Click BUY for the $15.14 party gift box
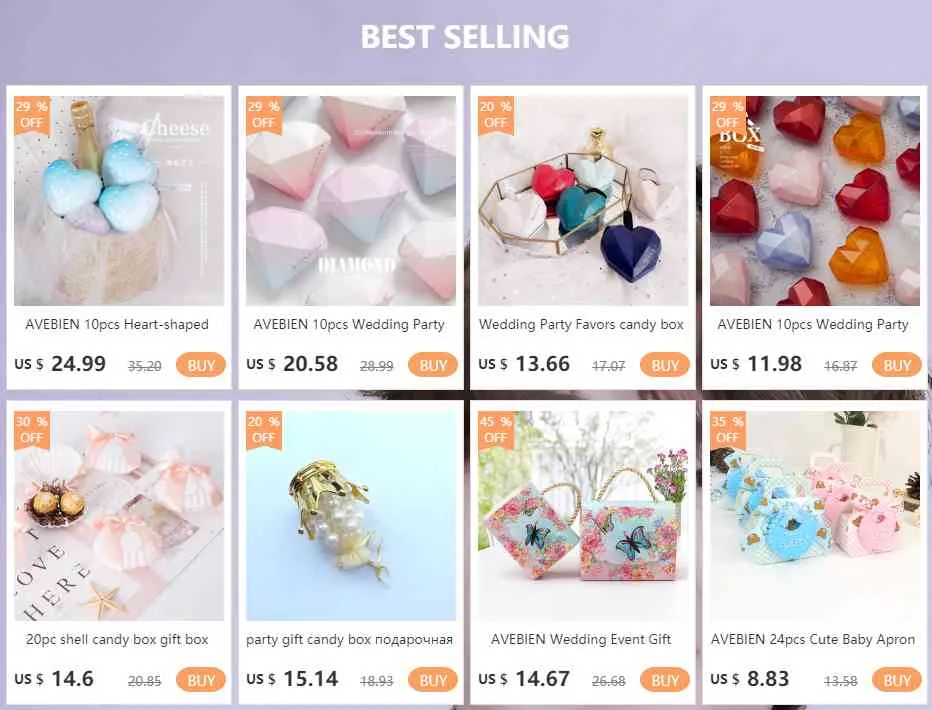 (433, 680)
